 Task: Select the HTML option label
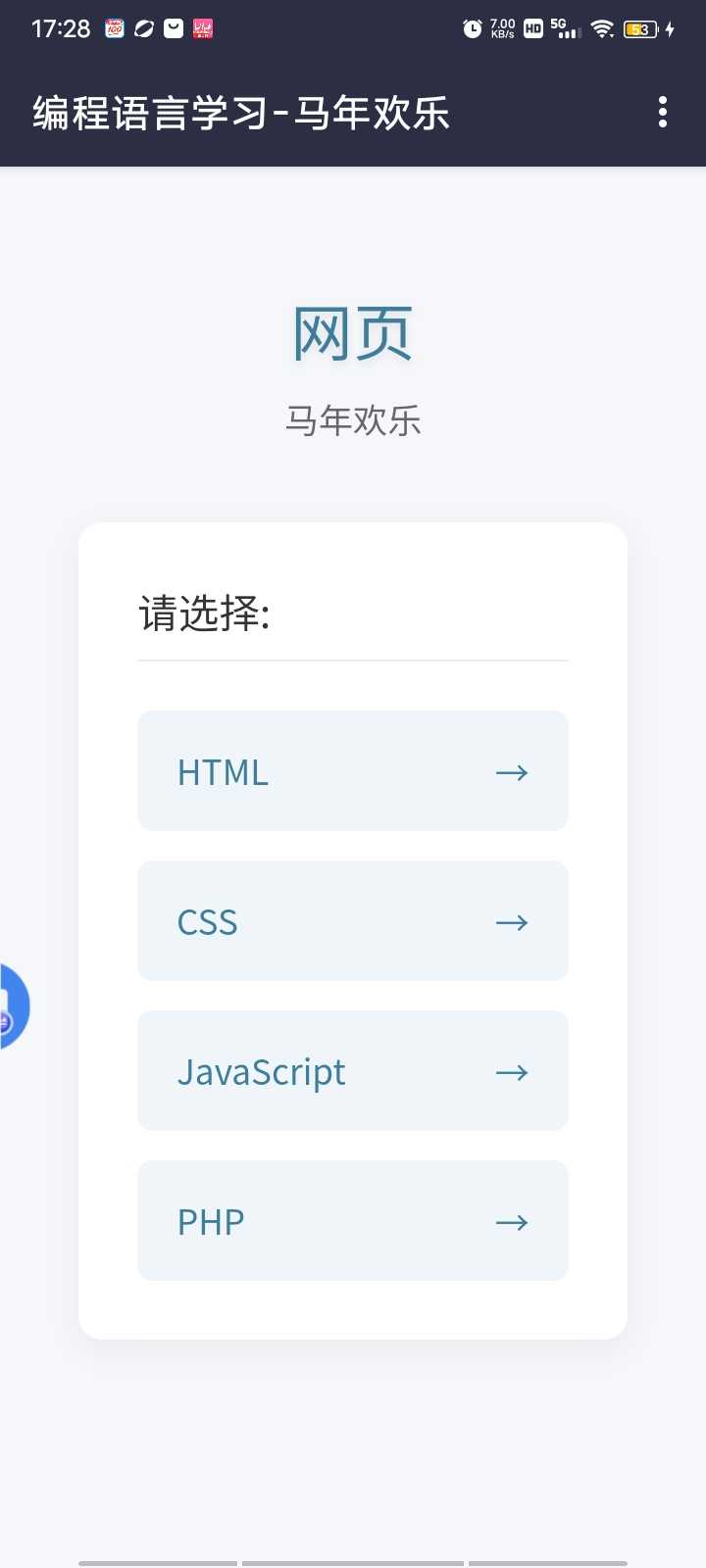click(223, 772)
